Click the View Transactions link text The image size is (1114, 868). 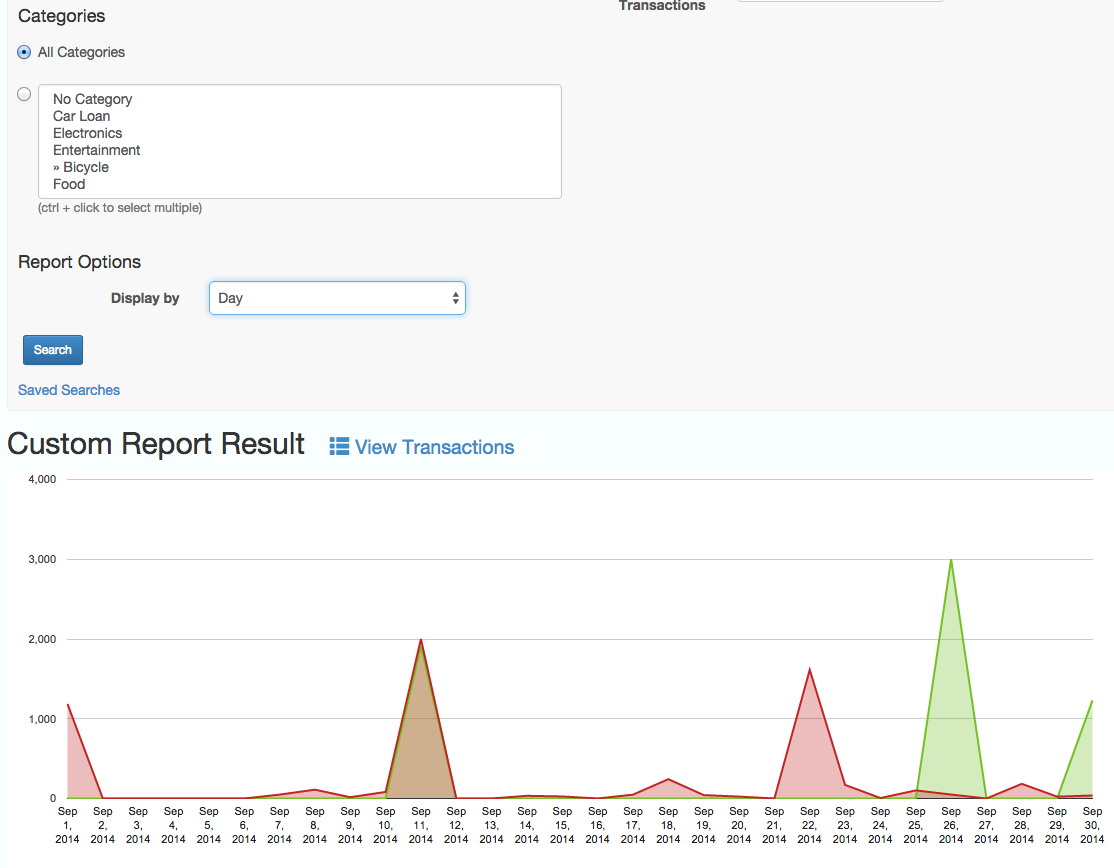point(434,447)
